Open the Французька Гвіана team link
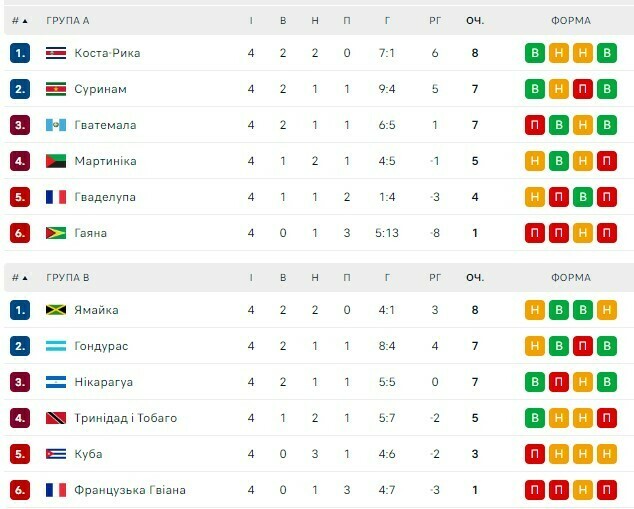The height and width of the screenshot is (509, 634). (129, 490)
